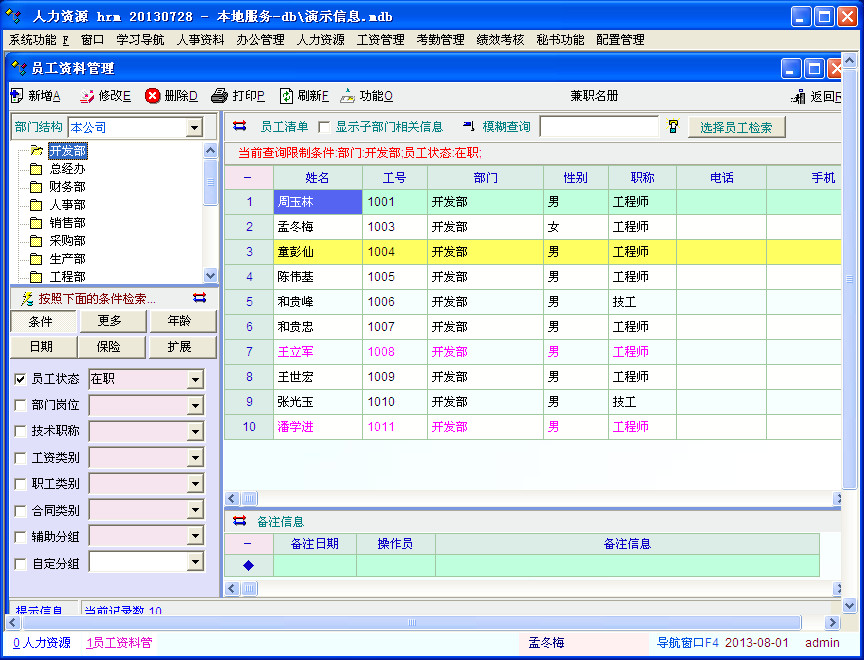
Task: Open the 员工状态 在职 dropdown
Action: (x=195, y=380)
